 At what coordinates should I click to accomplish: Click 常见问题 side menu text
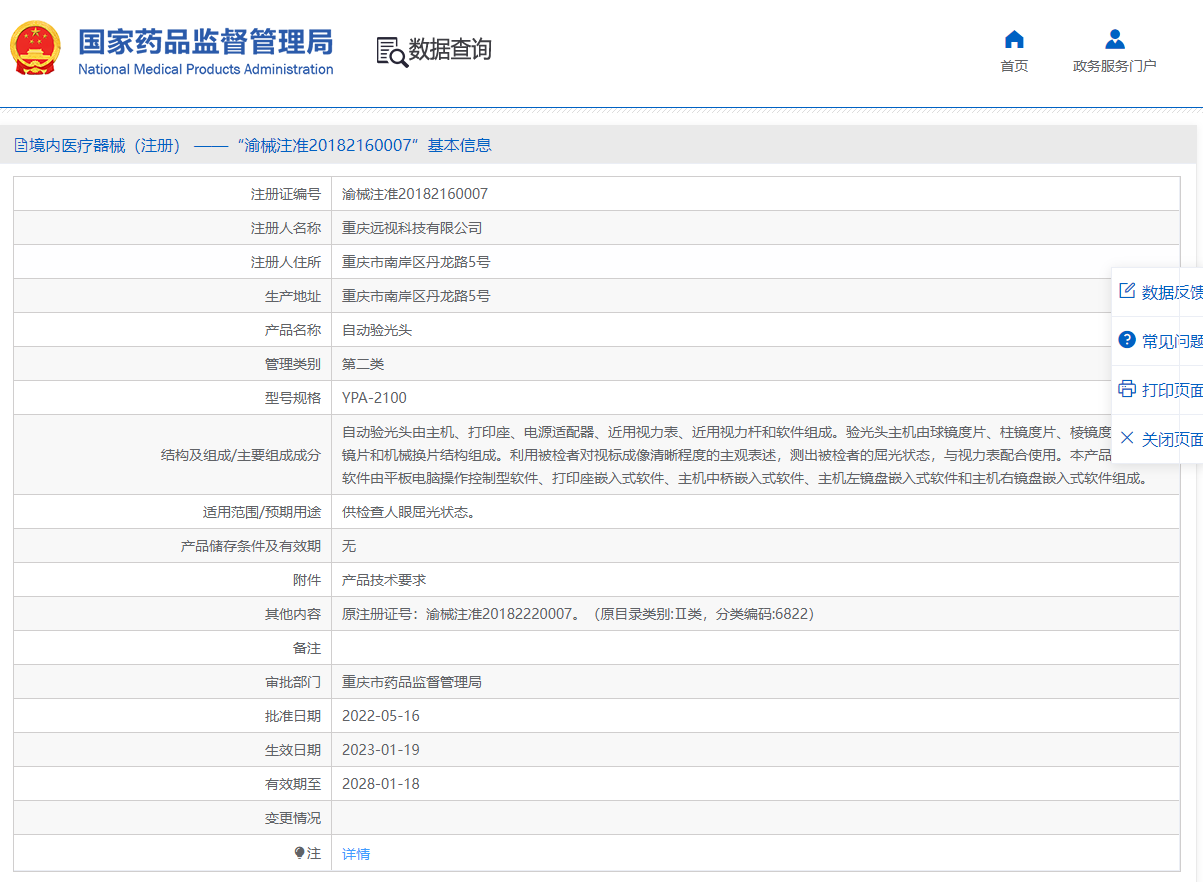click(1172, 341)
